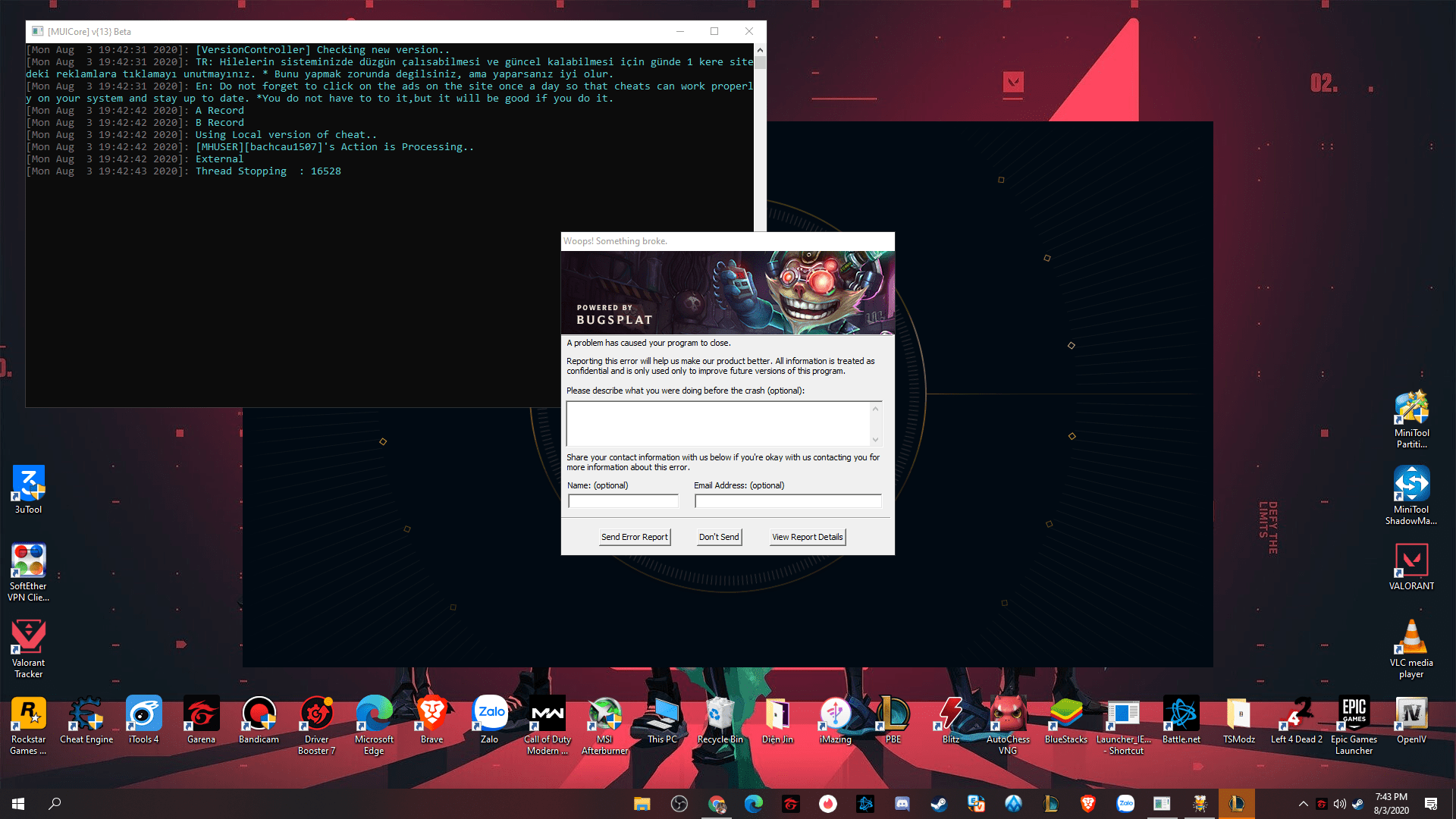Open SoftEther VPN Client shortcut
The height and width of the screenshot is (819, 1456).
point(28,573)
